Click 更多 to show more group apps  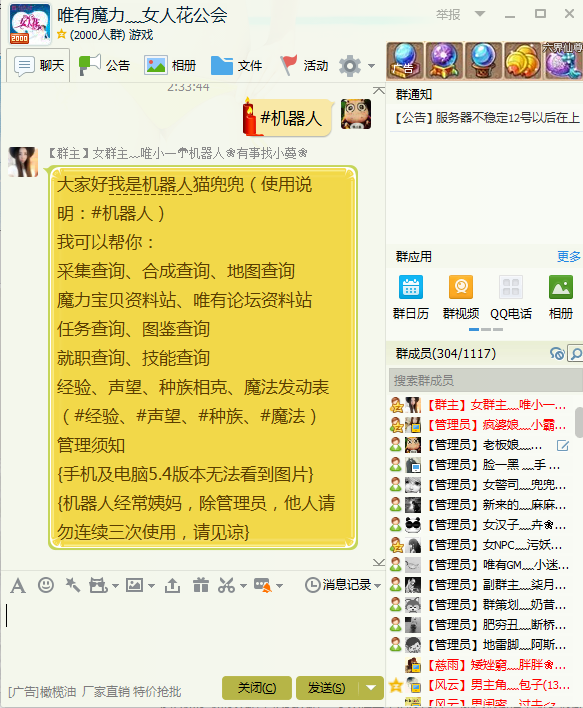coord(569,256)
